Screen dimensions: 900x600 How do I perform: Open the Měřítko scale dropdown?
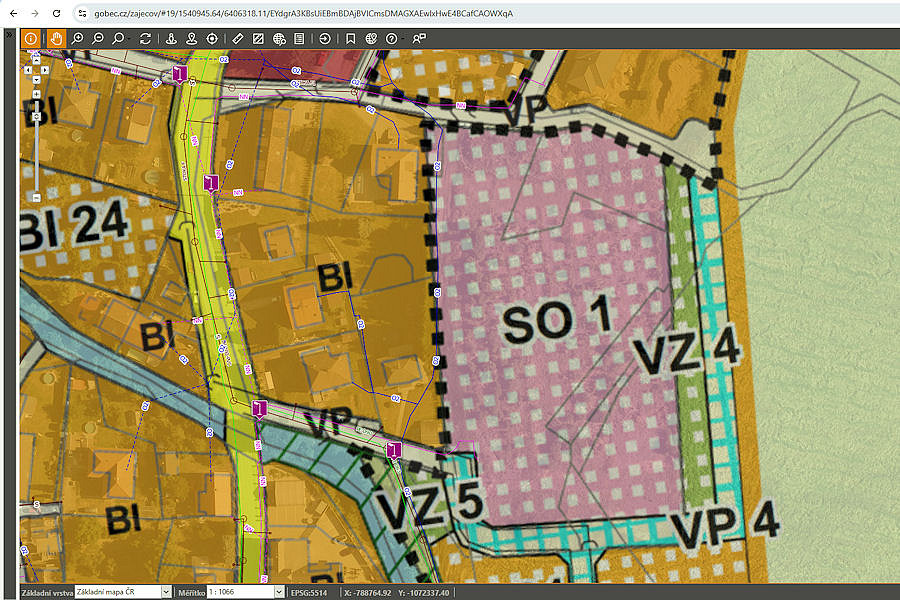[246, 592]
